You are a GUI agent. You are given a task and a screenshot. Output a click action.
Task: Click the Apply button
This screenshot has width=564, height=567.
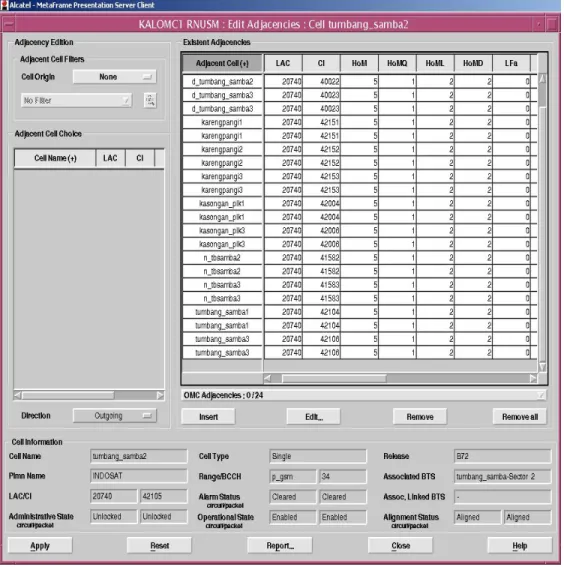pos(40,546)
